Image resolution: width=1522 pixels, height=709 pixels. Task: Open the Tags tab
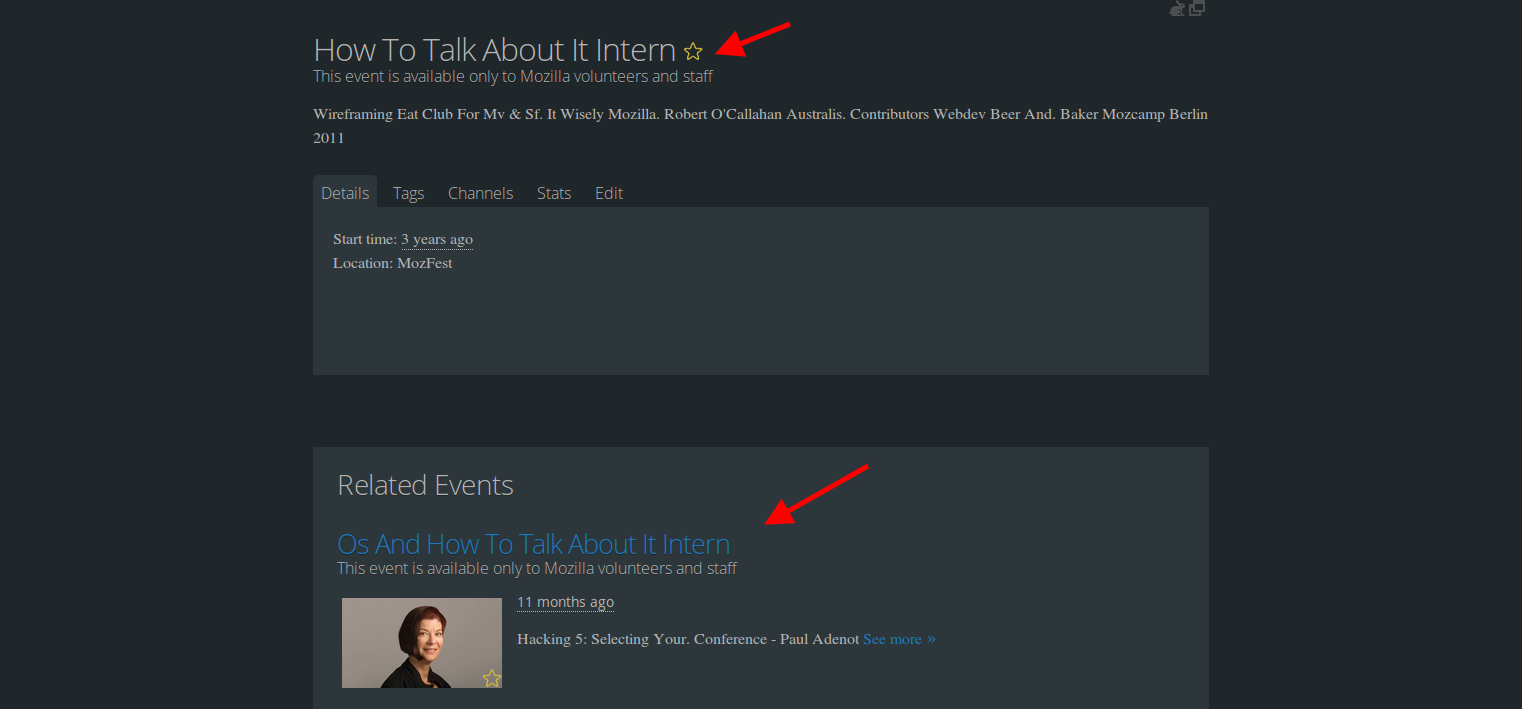tap(408, 193)
